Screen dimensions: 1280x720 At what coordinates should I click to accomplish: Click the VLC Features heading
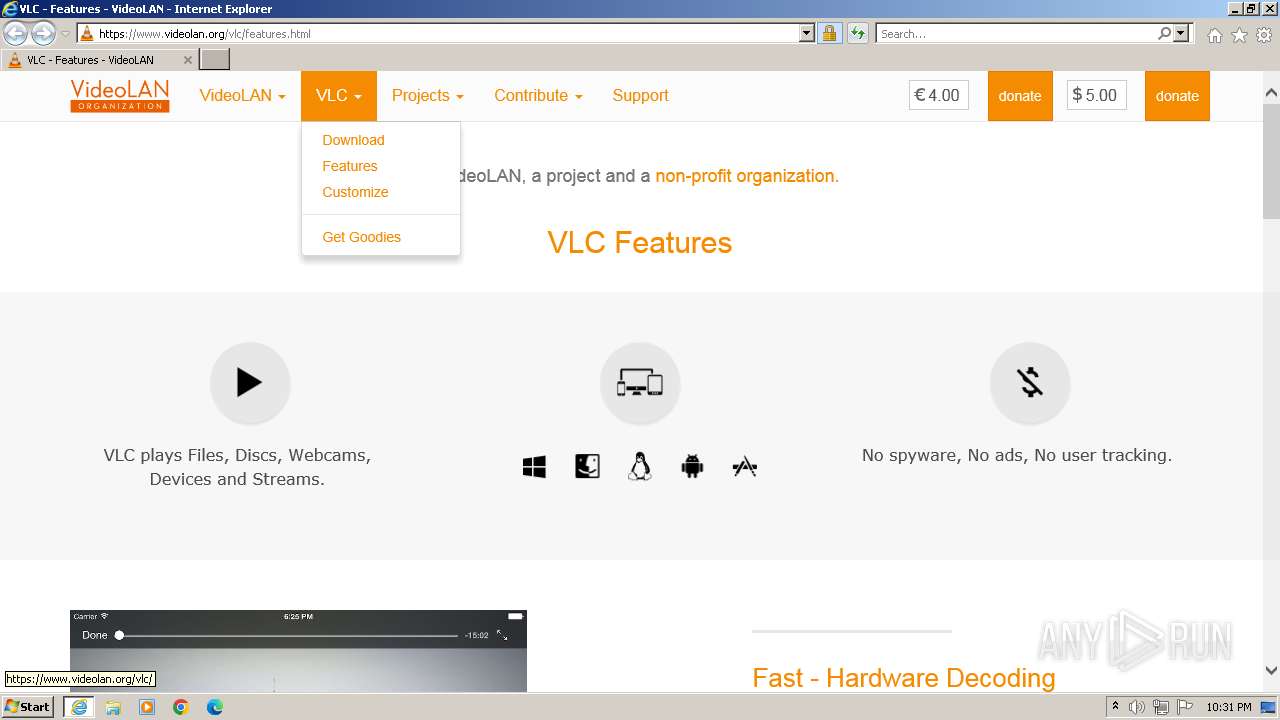coord(640,243)
